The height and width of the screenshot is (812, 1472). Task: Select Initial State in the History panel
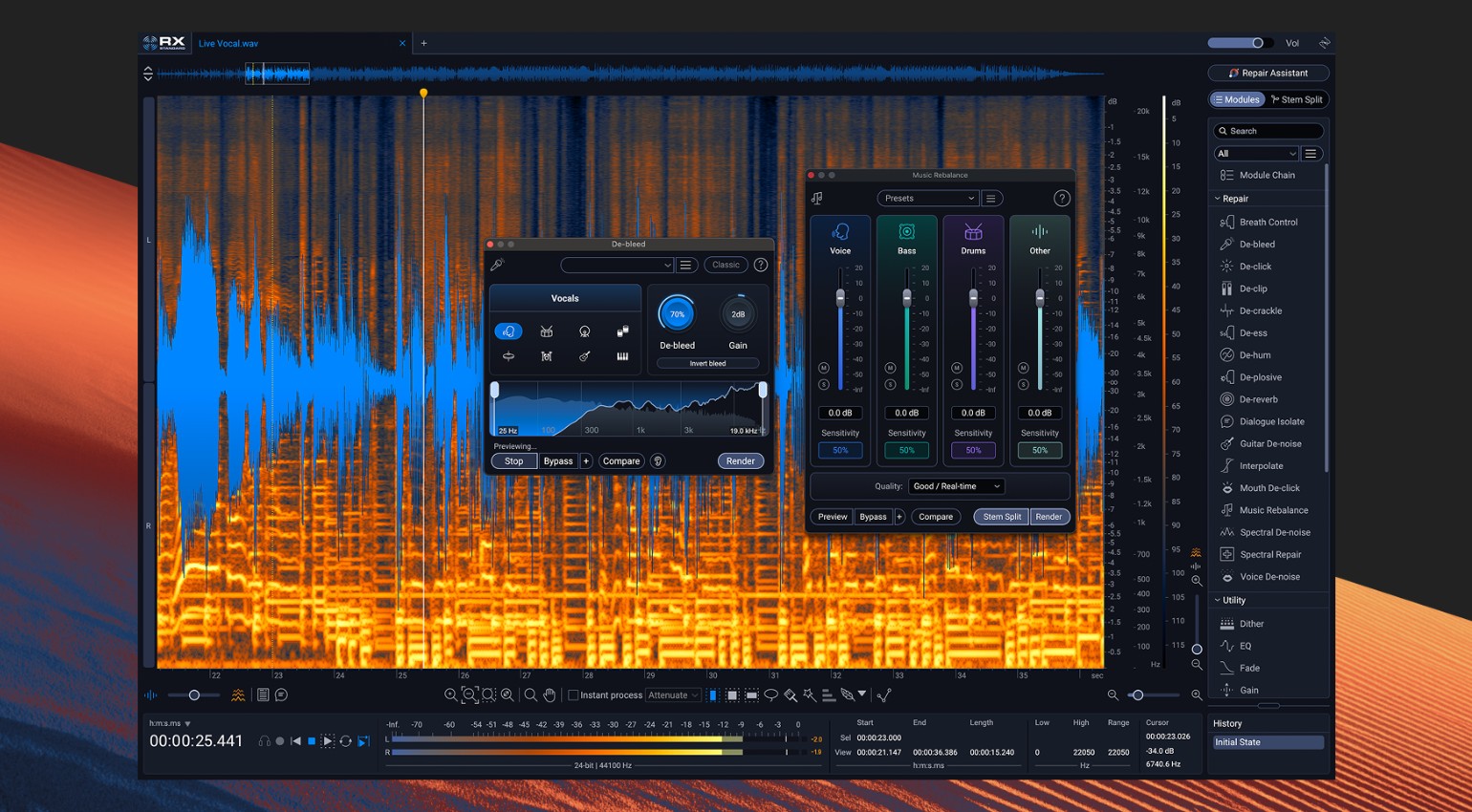pos(1267,741)
